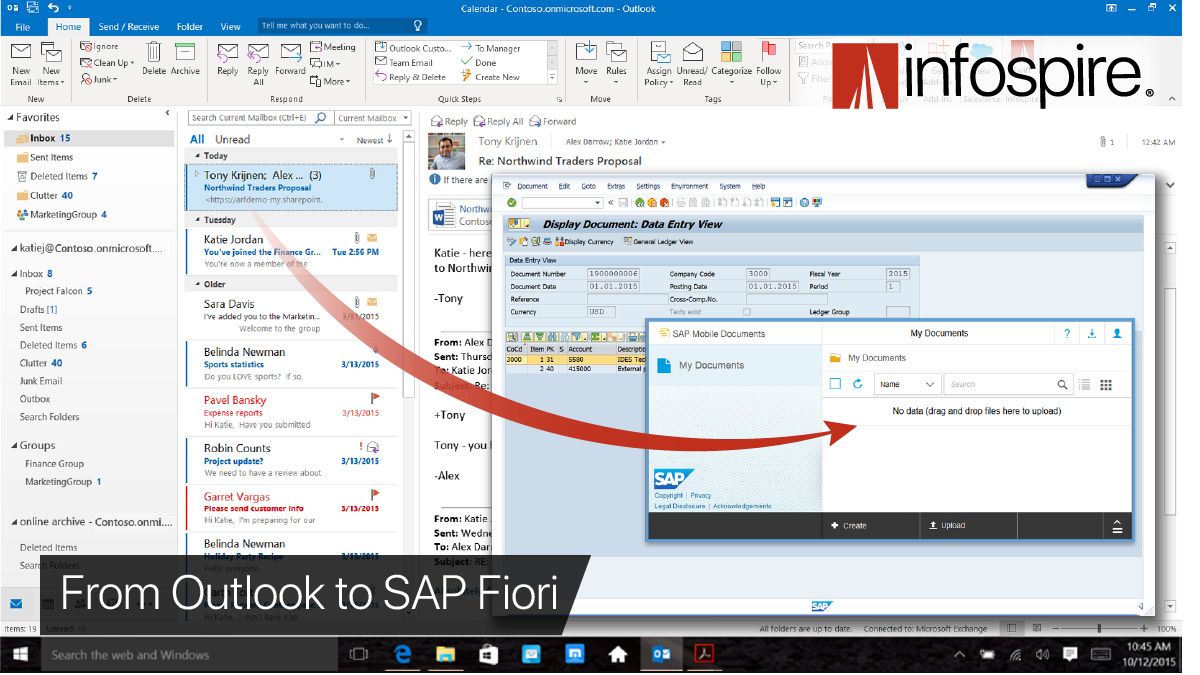
Task: Expand the Tony Krijnen conversation thread
Action: point(196,174)
